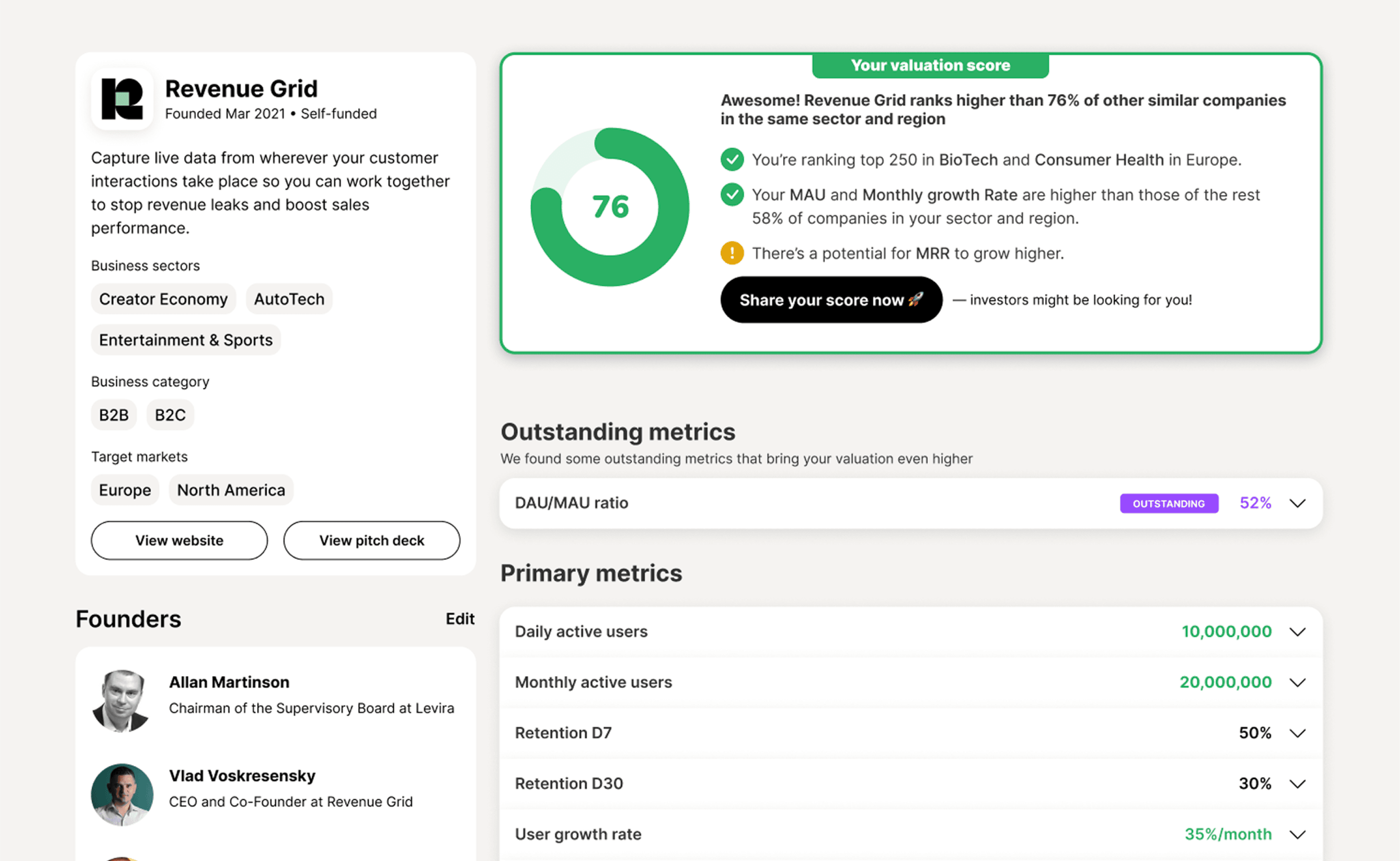Expand the User growth rate row
Viewport: 1400px width, 861px height.
click(1297, 835)
